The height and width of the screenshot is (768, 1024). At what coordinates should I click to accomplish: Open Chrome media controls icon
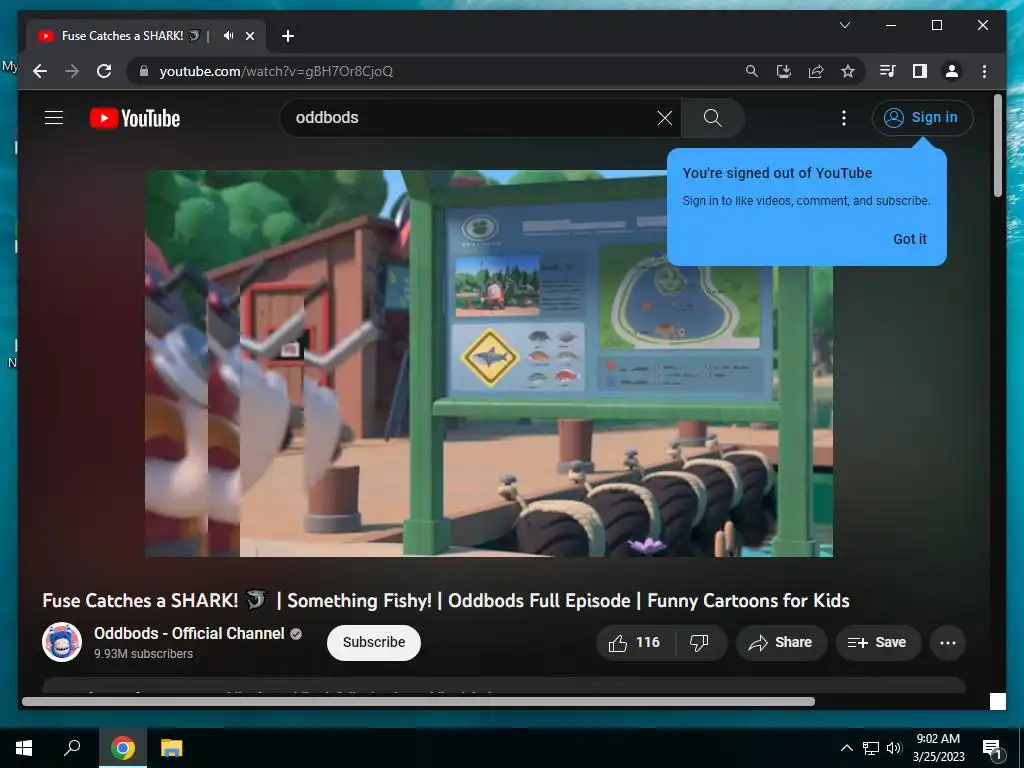click(888, 71)
